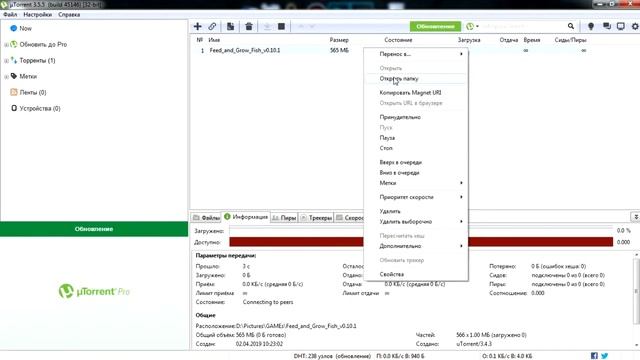
Task: Click the Twitter icon in status bar
Action: [x=604, y=356]
